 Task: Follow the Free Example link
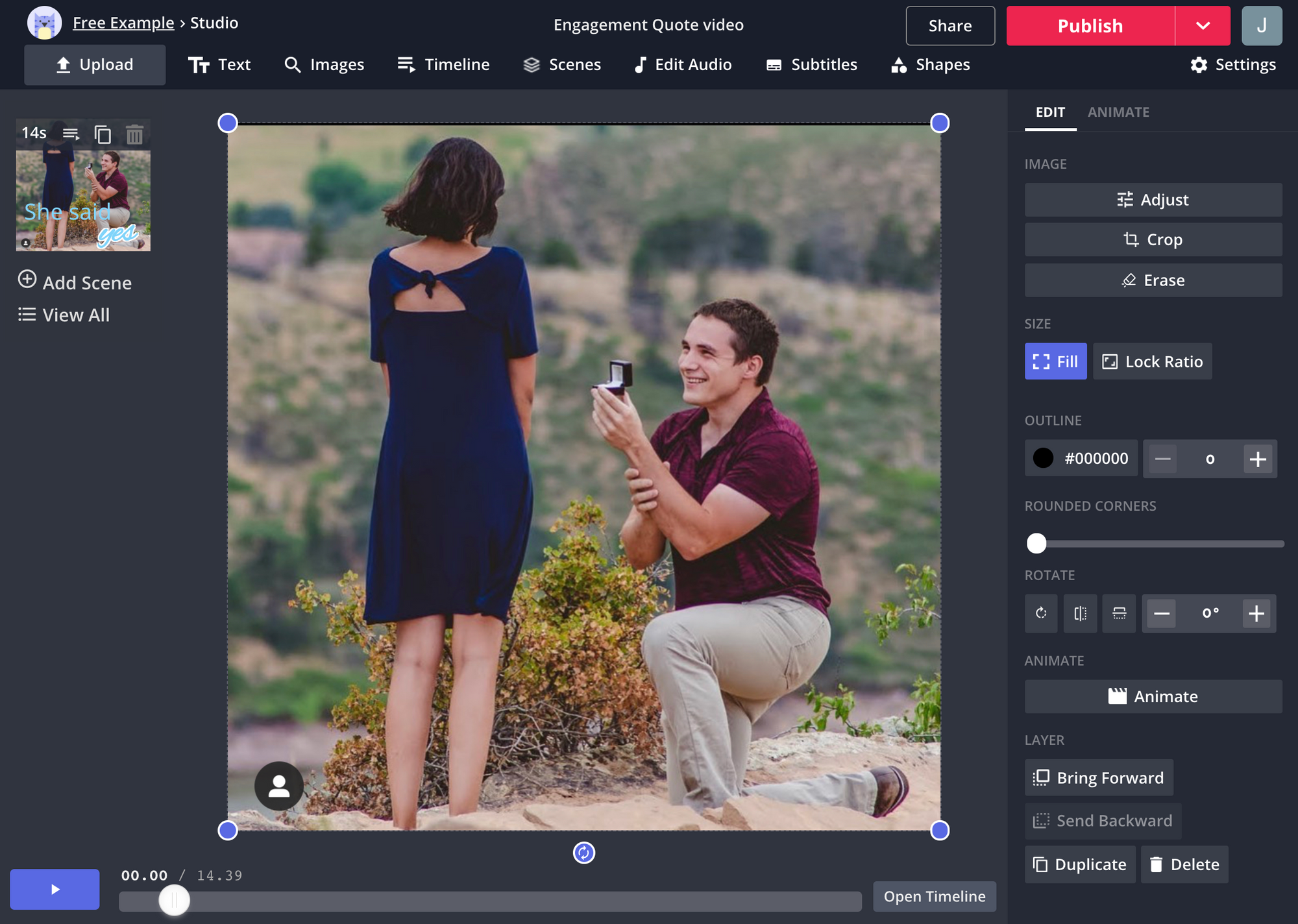click(123, 23)
